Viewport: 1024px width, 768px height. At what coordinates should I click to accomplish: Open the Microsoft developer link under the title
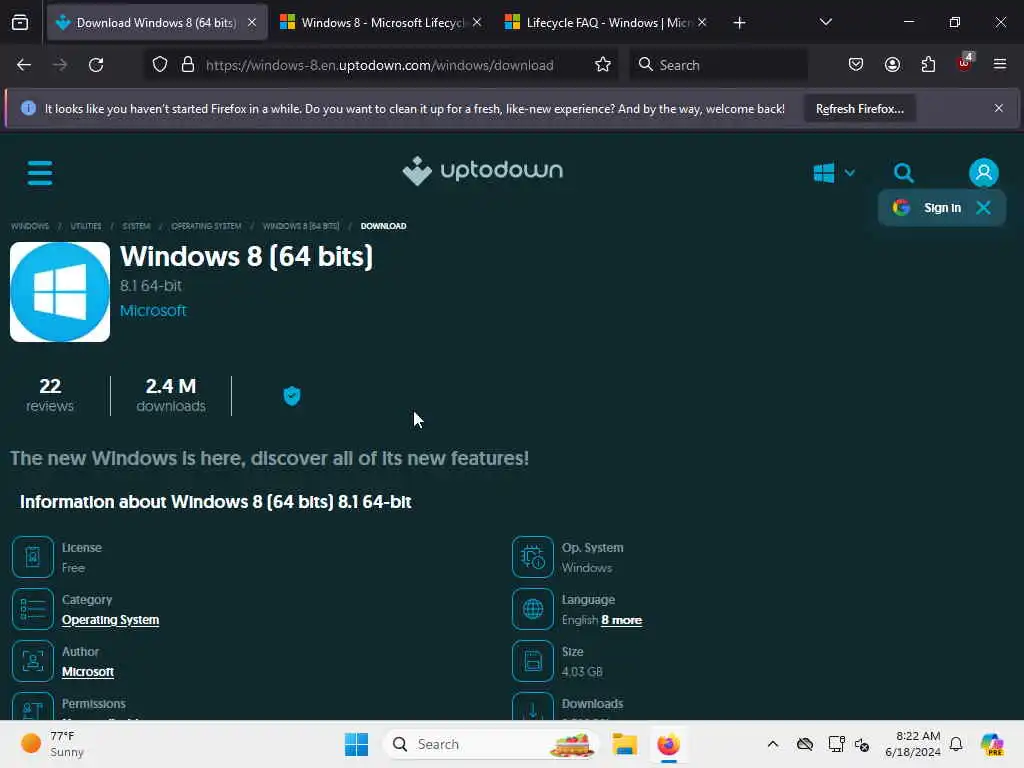pyautogui.click(x=153, y=311)
